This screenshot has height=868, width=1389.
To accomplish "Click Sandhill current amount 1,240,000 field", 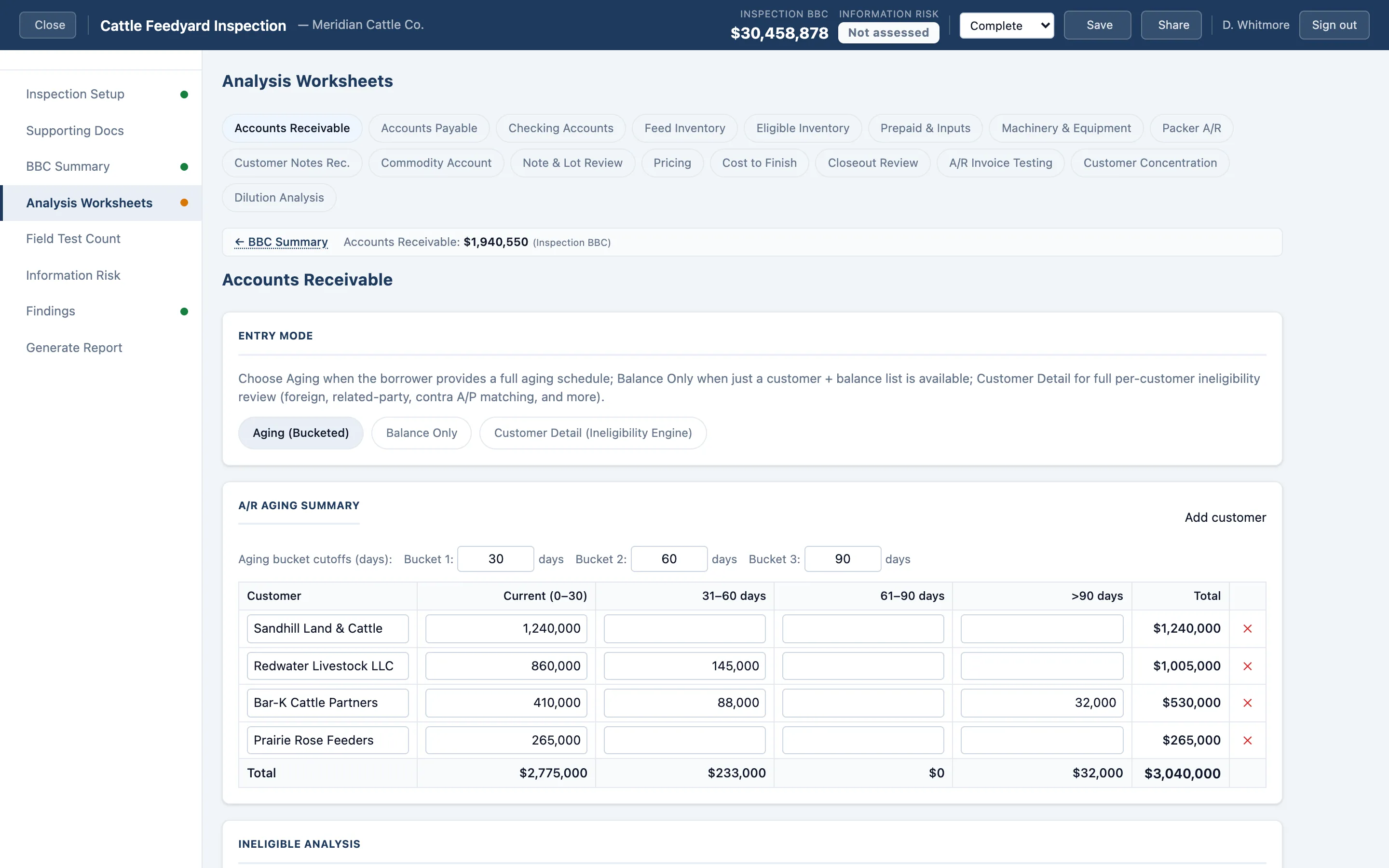I will pos(506,629).
